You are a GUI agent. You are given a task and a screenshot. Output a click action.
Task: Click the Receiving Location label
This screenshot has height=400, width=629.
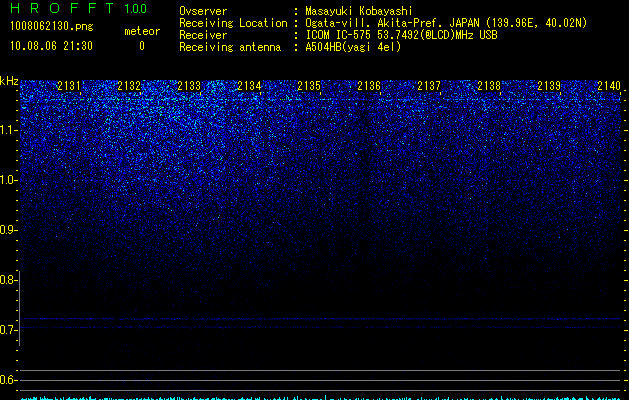point(233,23)
